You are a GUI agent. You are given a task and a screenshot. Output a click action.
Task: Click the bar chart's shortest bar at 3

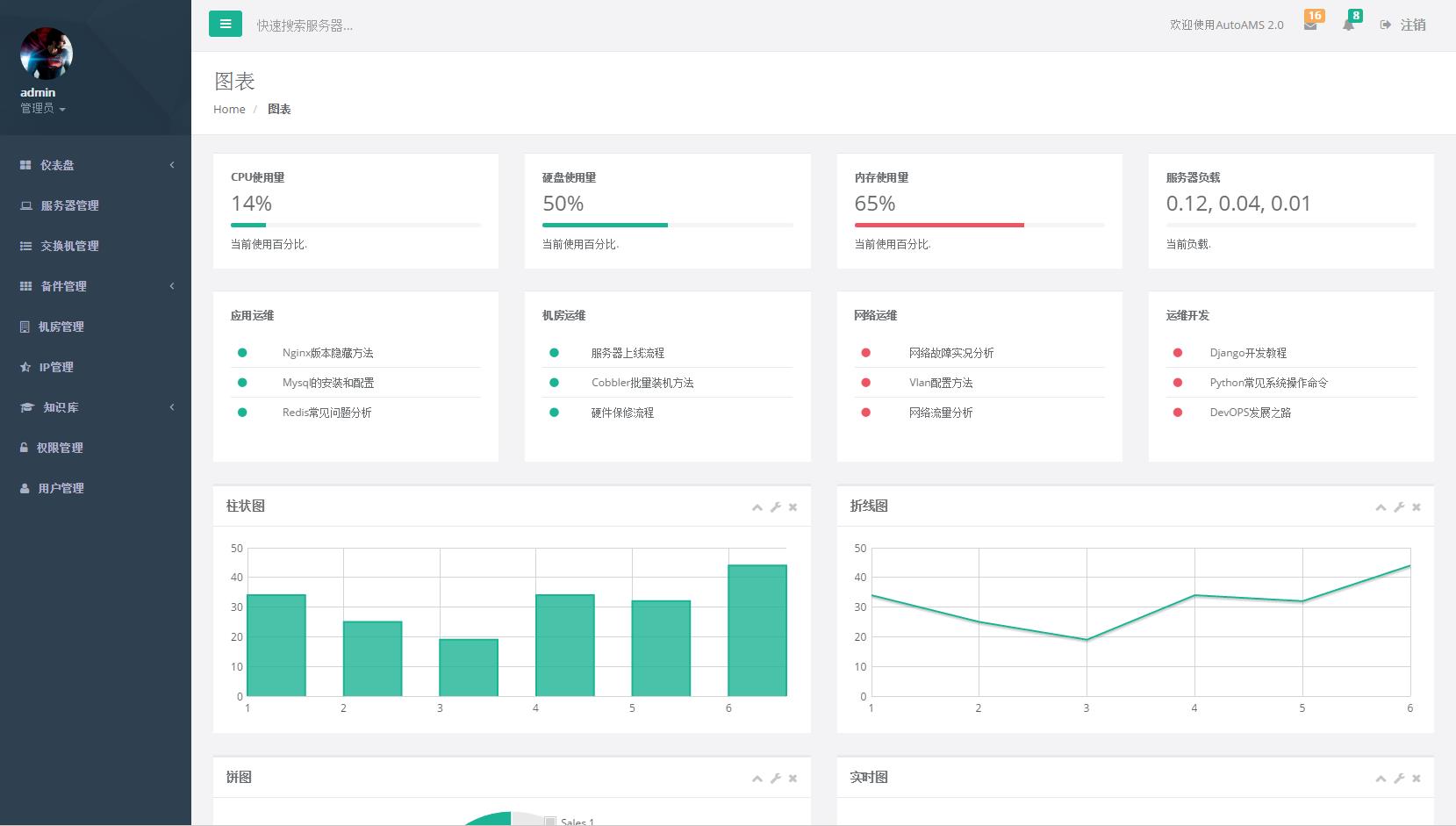(469, 668)
